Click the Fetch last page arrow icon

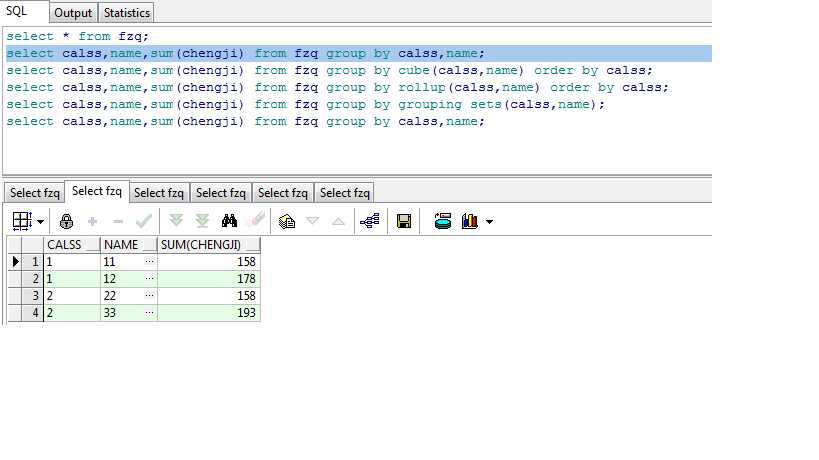pyautogui.click(x=202, y=221)
